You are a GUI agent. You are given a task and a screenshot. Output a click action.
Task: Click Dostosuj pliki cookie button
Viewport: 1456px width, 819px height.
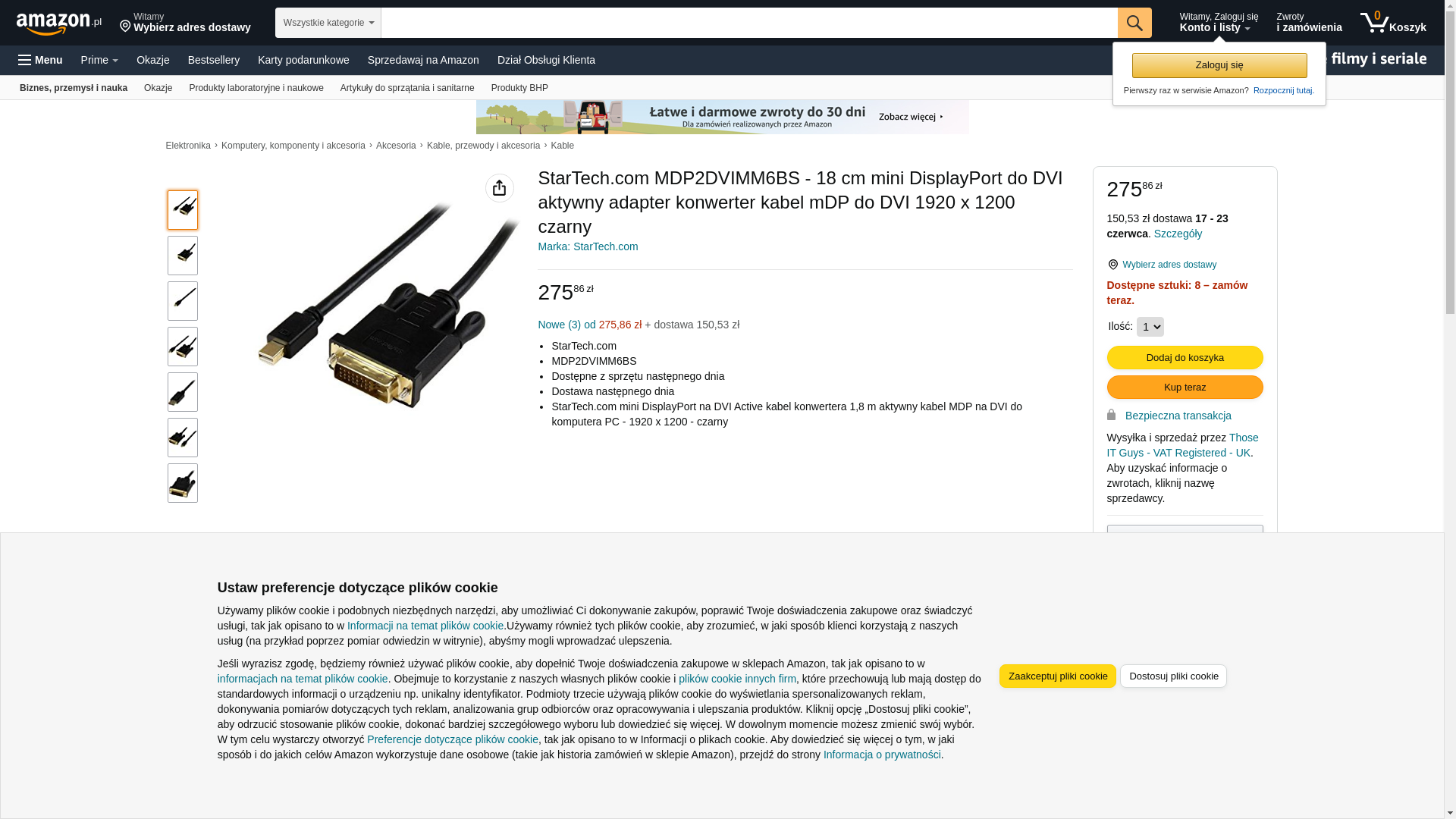click(1174, 676)
